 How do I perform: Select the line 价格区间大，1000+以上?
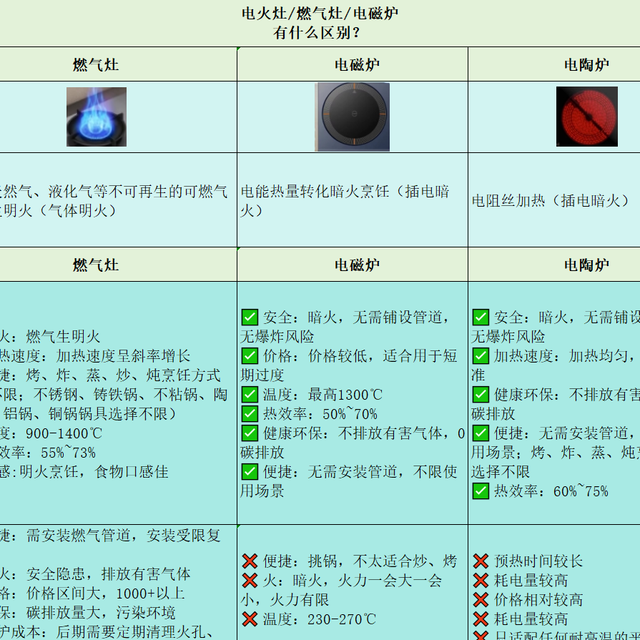(x=92, y=593)
